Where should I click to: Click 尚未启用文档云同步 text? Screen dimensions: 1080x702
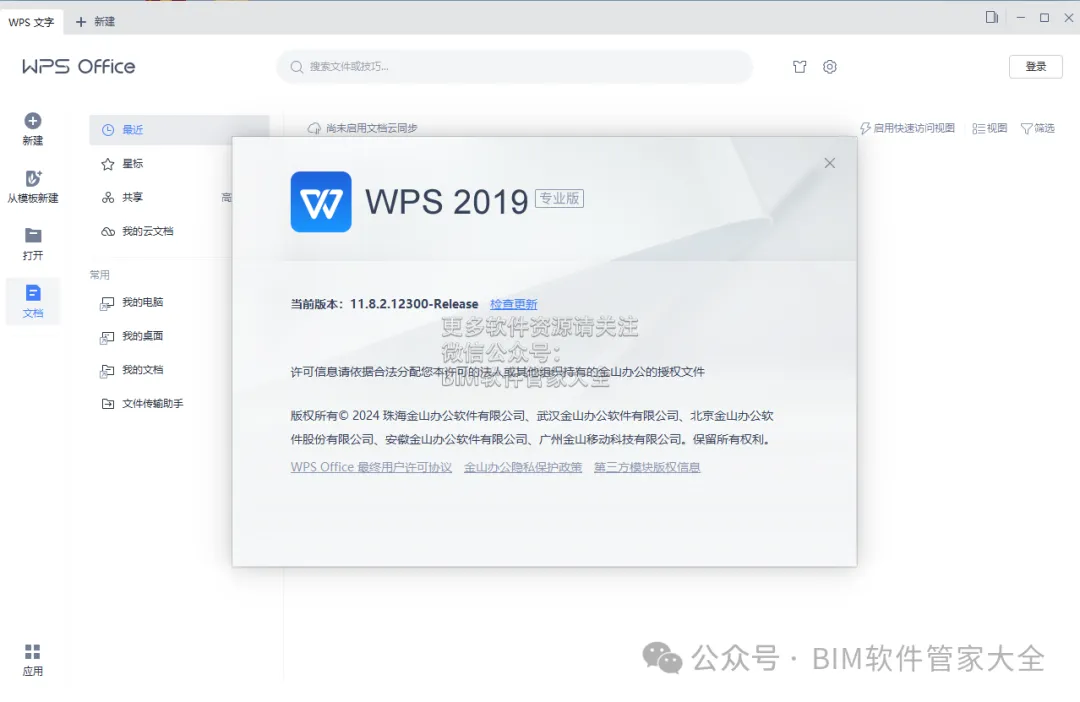(372, 128)
